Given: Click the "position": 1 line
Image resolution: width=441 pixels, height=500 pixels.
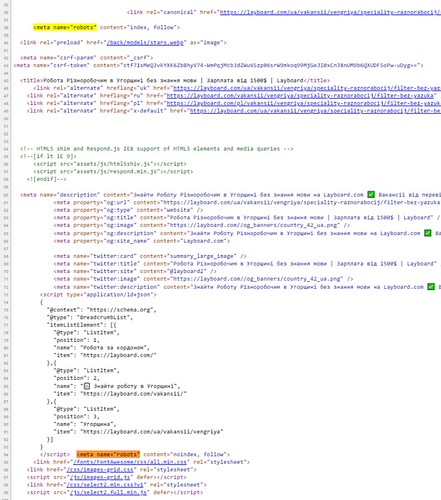Looking at the screenshot, I should [77, 340].
